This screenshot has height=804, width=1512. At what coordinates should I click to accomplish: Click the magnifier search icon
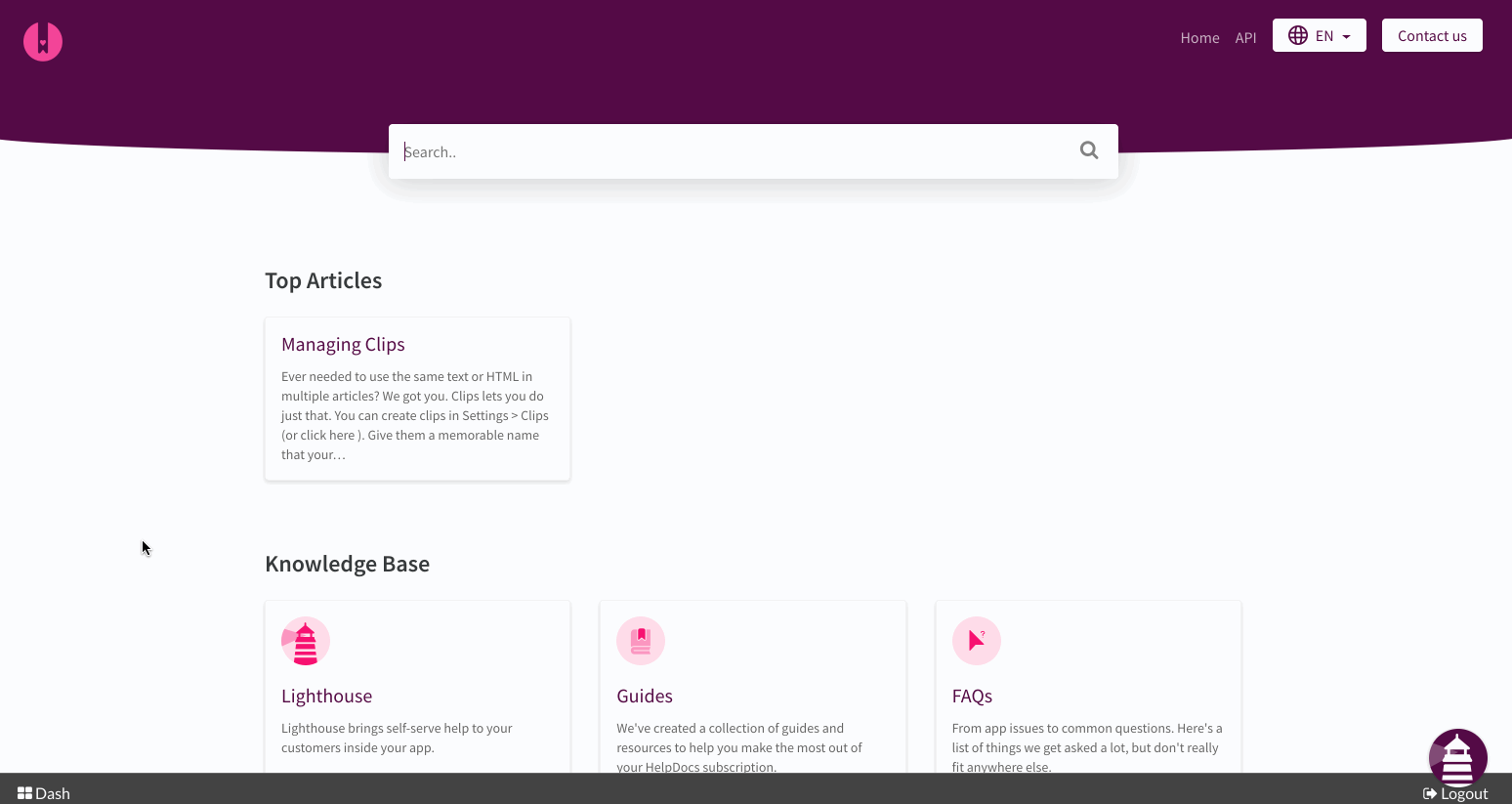(1089, 150)
